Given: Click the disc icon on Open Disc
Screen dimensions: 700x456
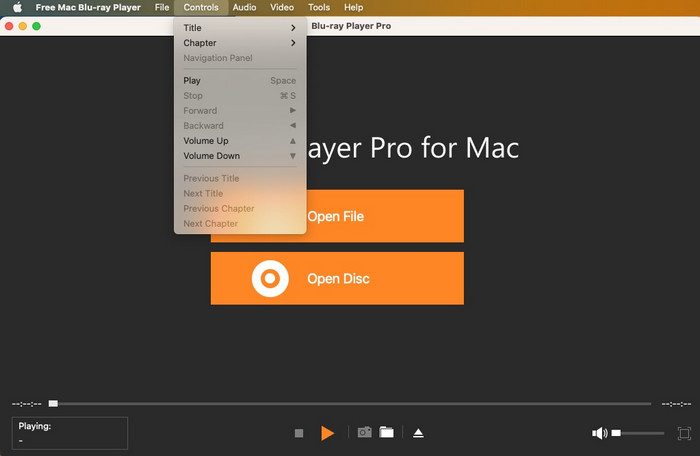Looking at the screenshot, I should [x=270, y=279].
